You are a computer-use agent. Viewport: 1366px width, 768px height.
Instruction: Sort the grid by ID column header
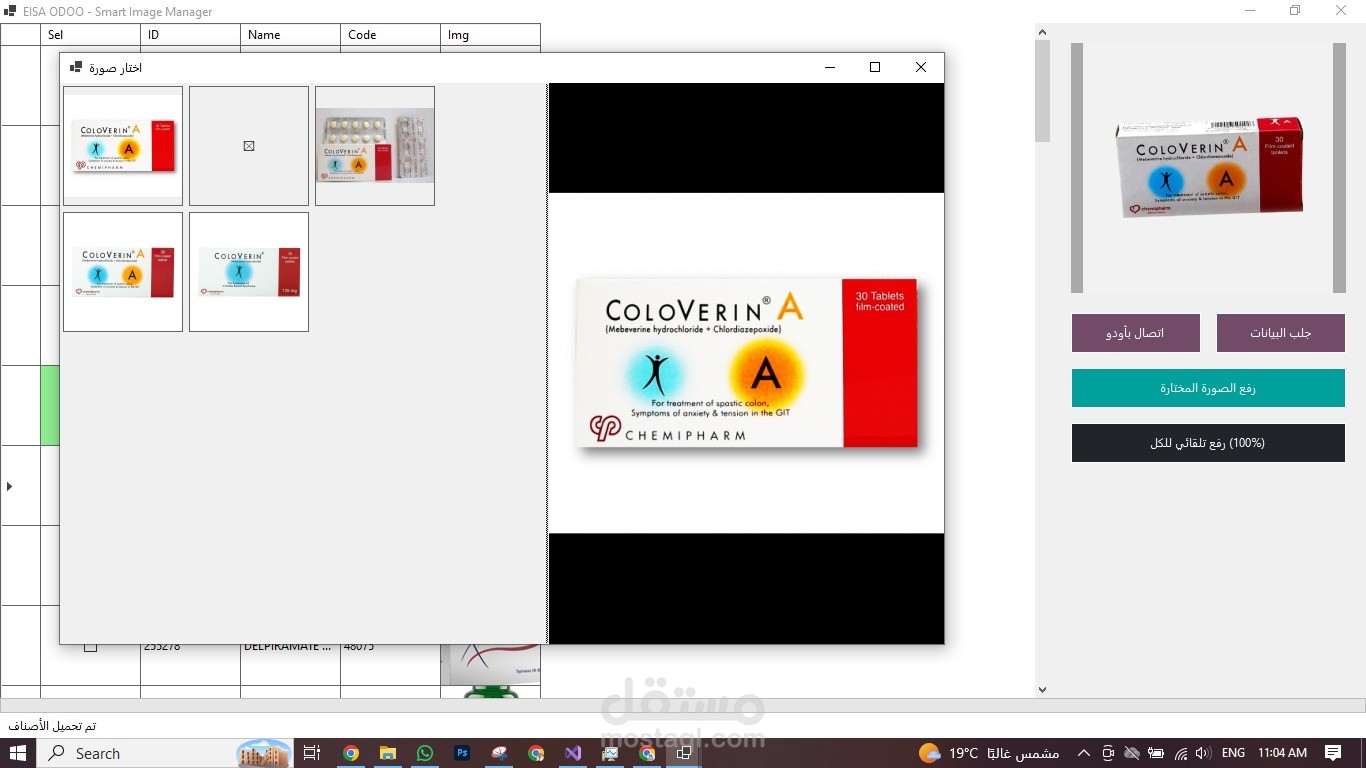[x=190, y=35]
